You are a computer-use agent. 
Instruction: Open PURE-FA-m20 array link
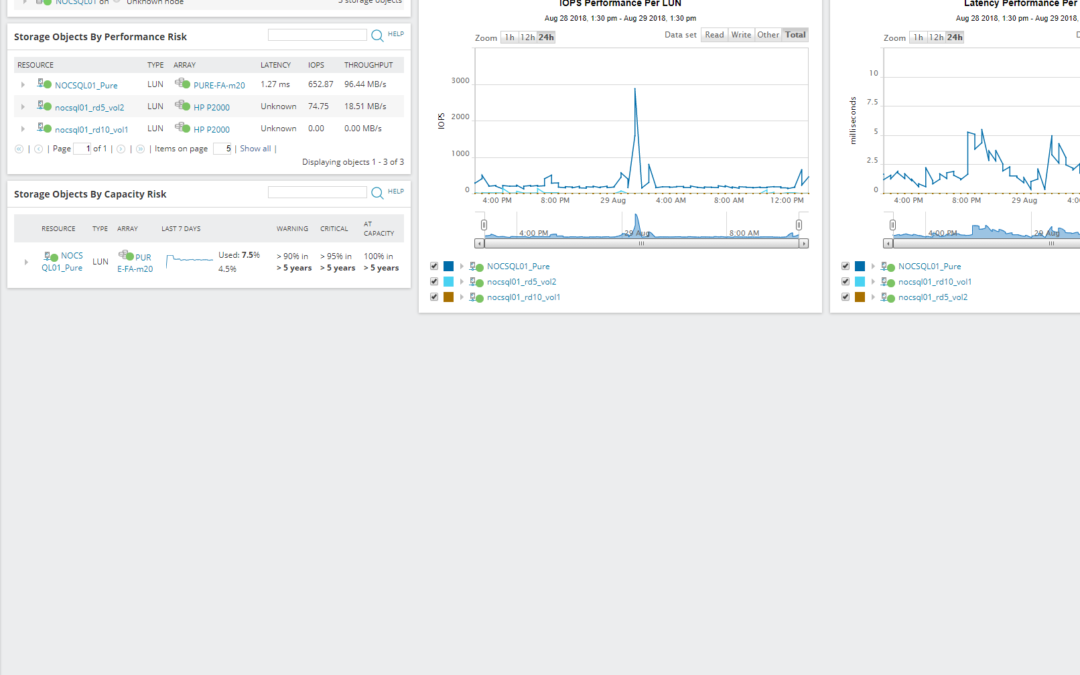click(219, 85)
